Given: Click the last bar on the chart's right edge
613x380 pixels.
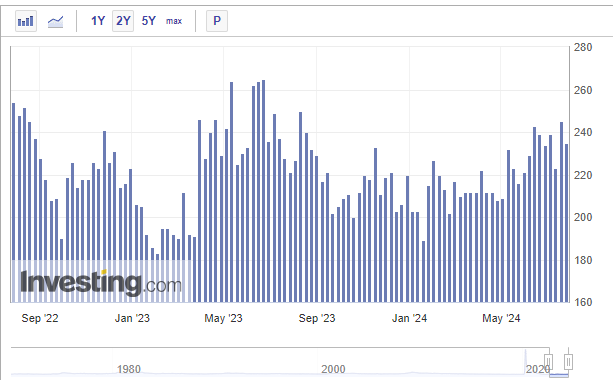Looking at the screenshot, I should (x=566, y=223).
